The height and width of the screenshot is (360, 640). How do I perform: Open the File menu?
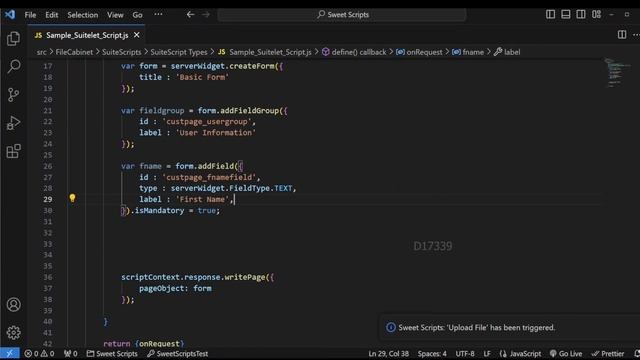[30, 15]
